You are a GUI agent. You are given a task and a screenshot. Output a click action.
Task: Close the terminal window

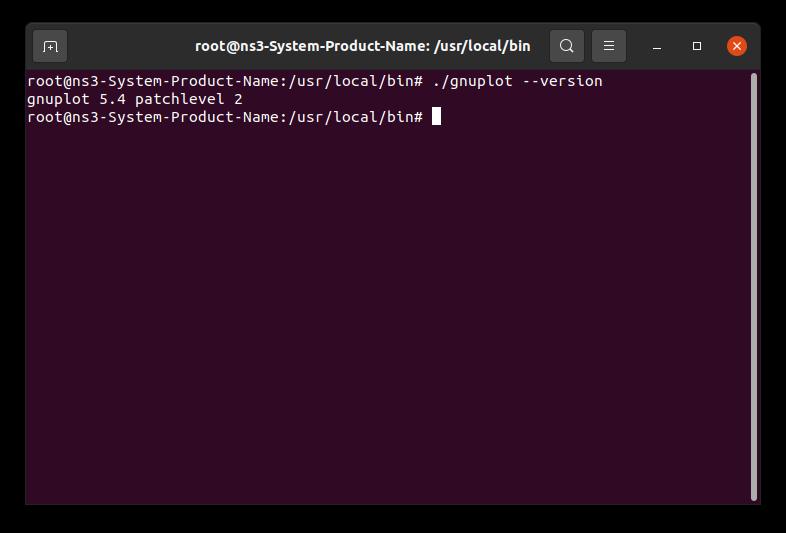737,46
